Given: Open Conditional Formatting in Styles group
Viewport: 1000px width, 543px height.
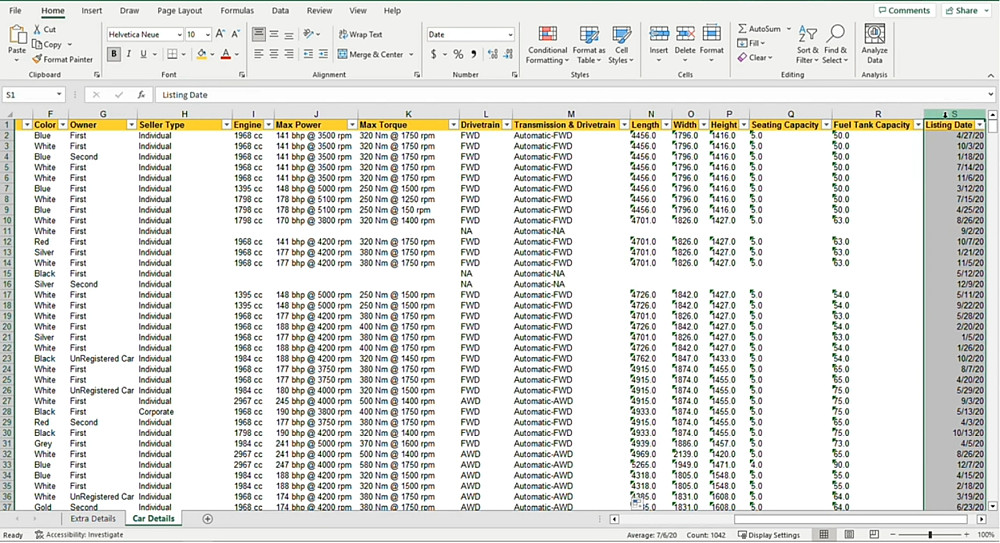Looking at the screenshot, I should click(x=547, y=36).
